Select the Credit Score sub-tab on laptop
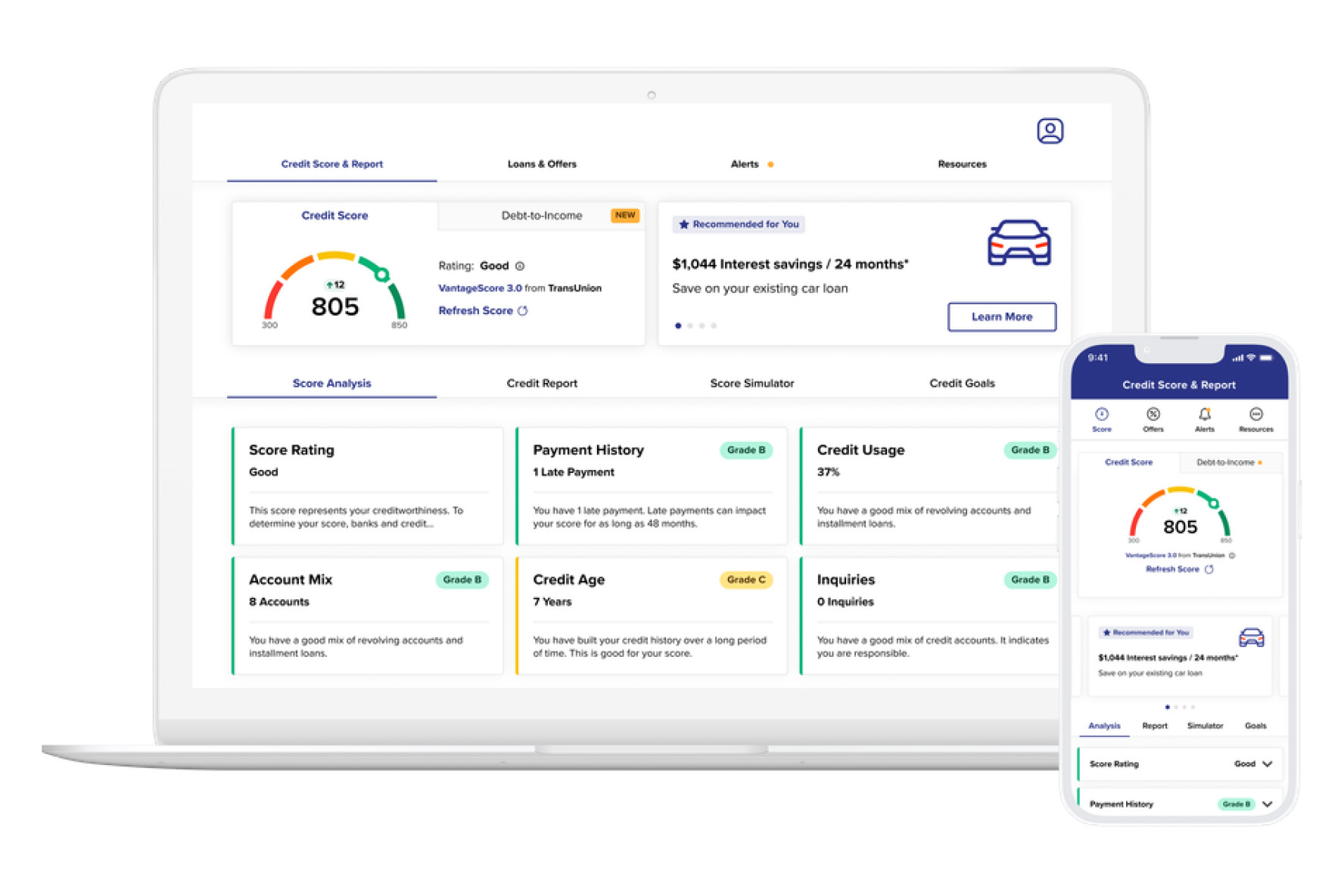Viewport: 1344px width, 896px height. pyautogui.click(x=334, y=216)
